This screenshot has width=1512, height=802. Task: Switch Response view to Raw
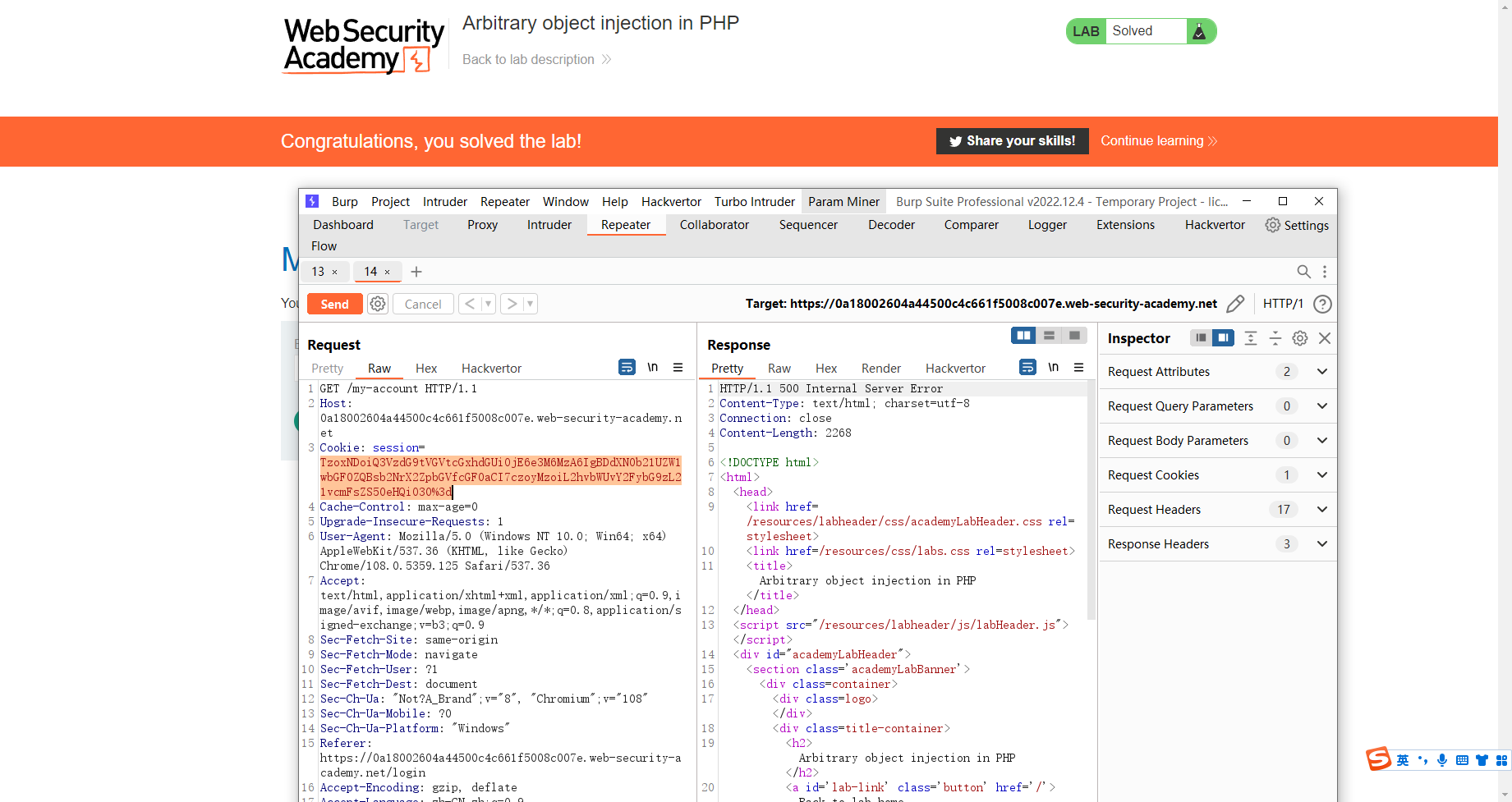coord(779,369)
